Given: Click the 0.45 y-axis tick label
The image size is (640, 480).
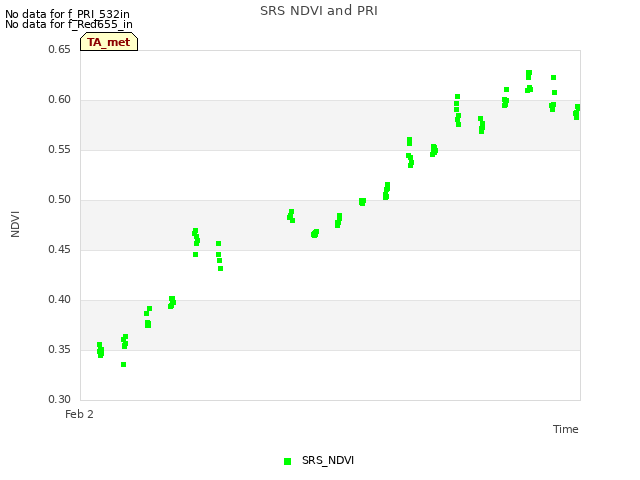Looking at the screenshot, I should pyautogui.click(x=60, y=249).
